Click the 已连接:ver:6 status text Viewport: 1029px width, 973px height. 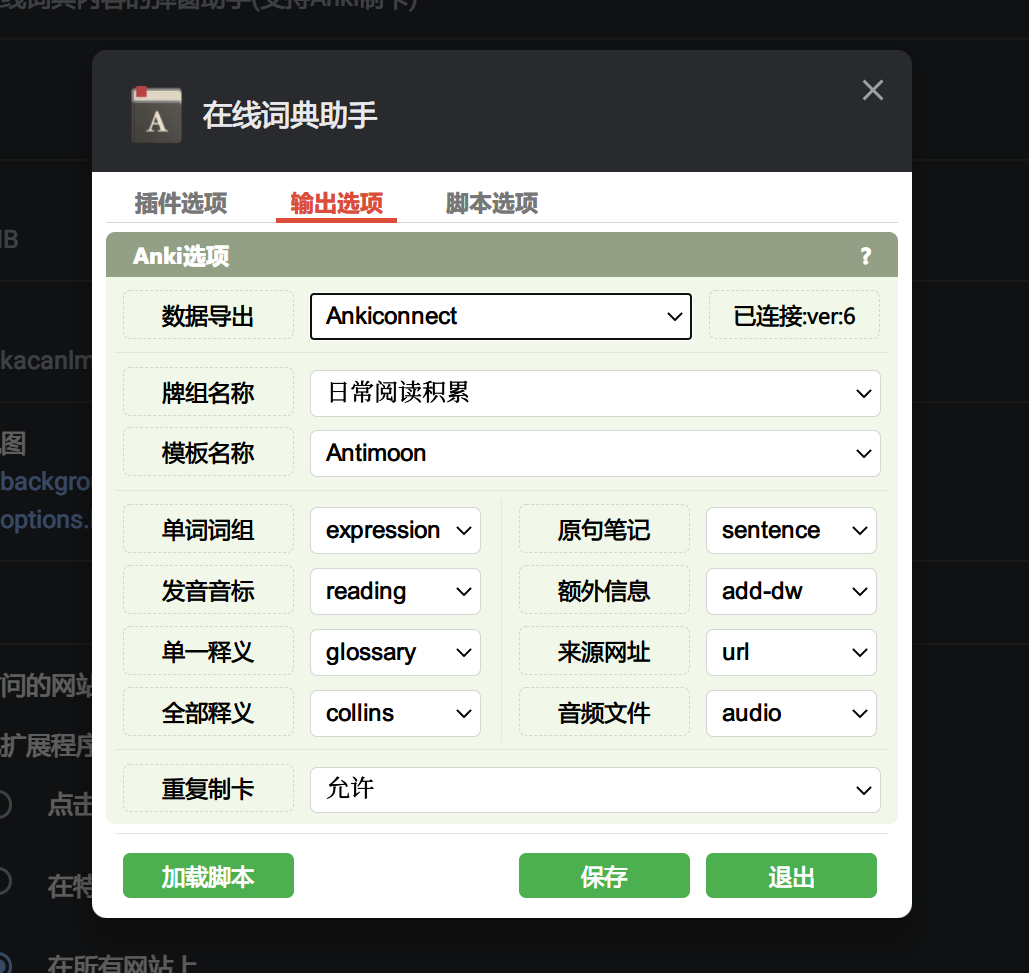794,316
